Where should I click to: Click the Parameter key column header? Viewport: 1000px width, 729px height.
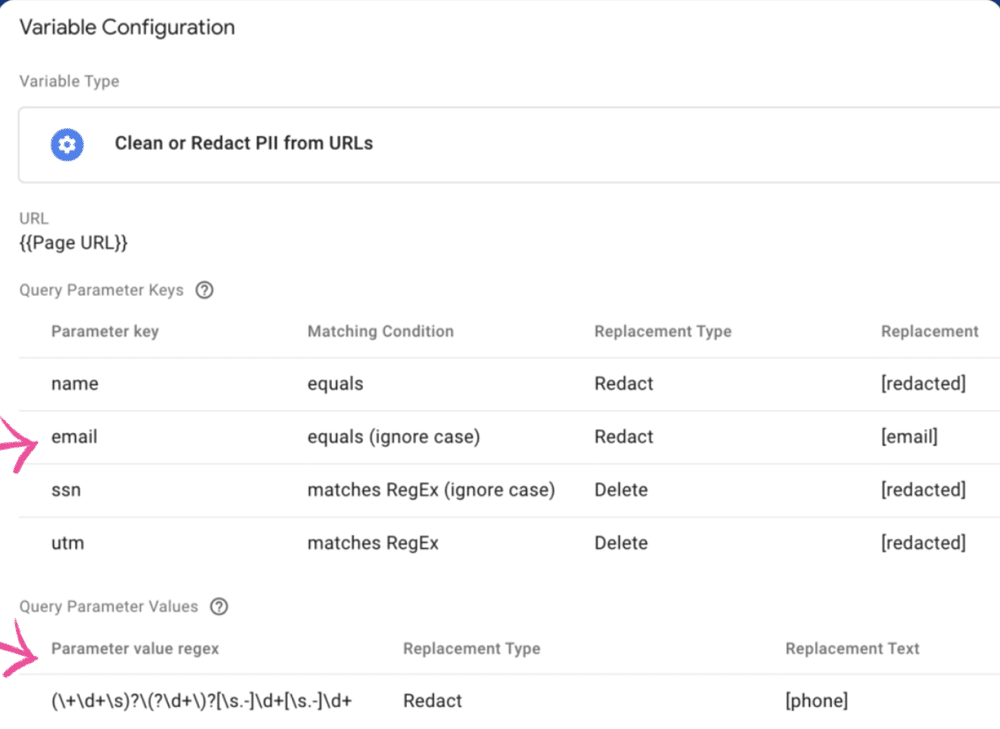coord(105,331)
